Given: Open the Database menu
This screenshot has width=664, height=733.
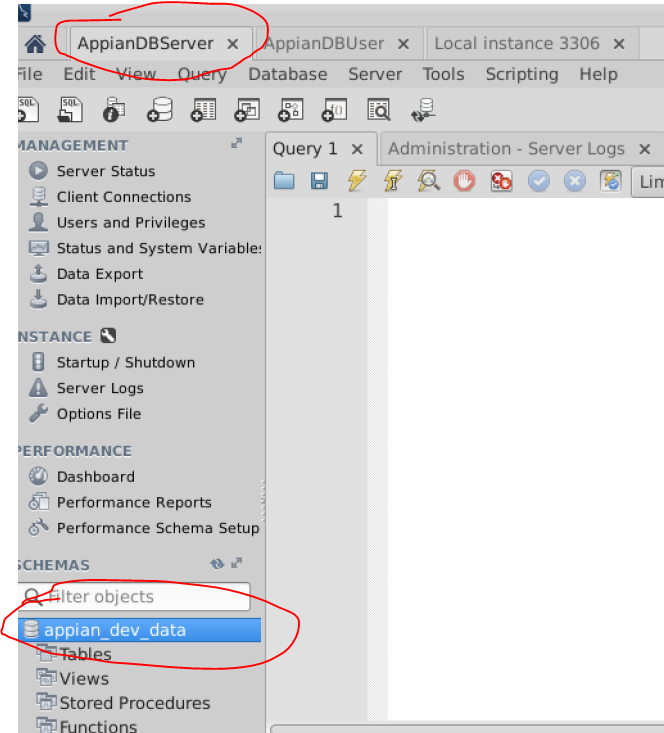Looking at the screenshot, I should (288, 74).
